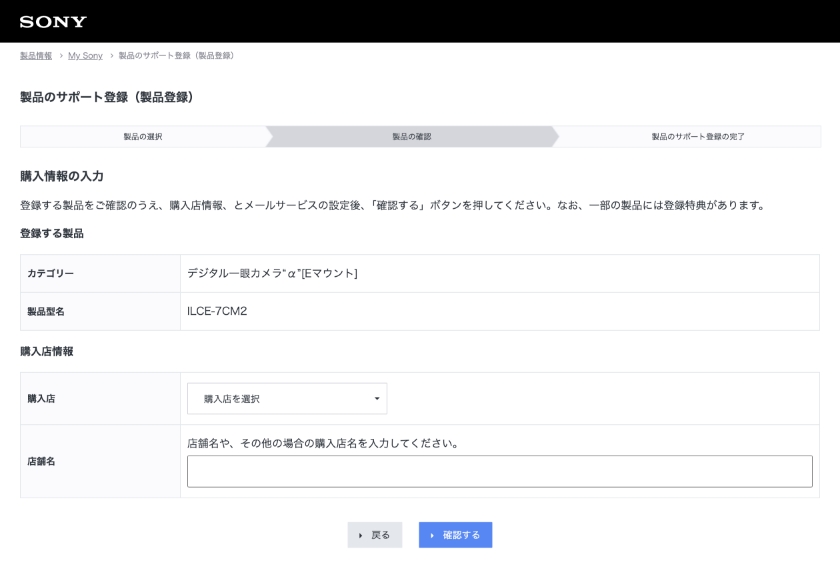Select the 製品の確認 step

click(x=411, y=136)
